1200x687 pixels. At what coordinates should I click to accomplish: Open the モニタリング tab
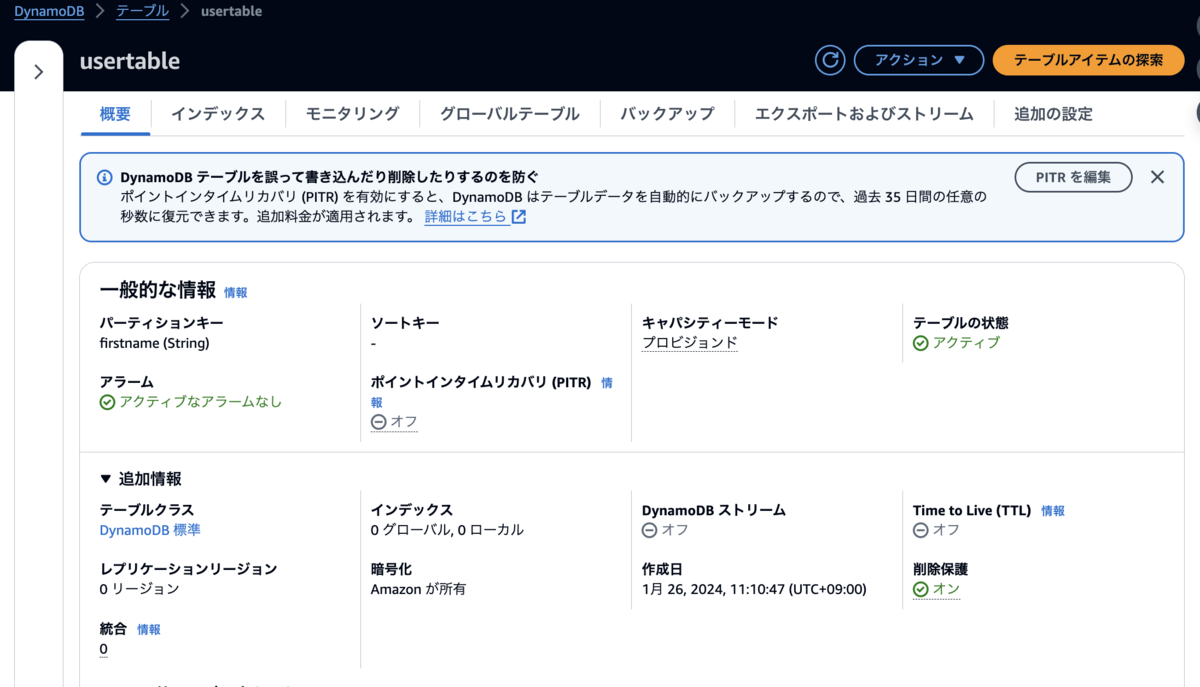352,114
